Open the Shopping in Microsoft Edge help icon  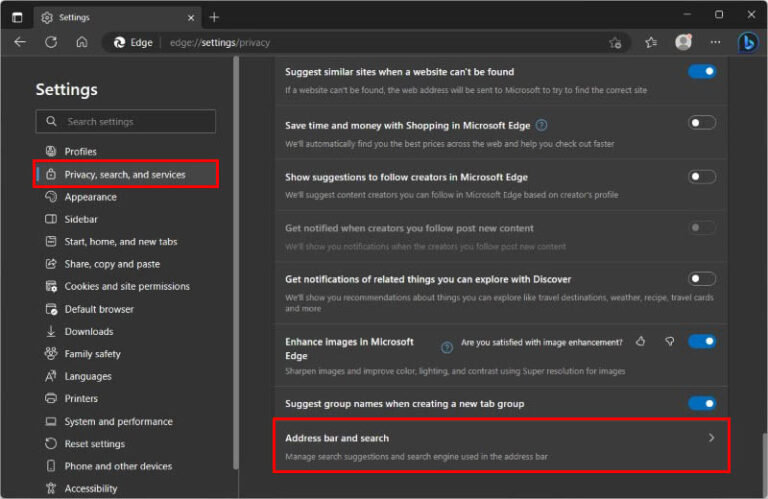[x=541, y=125]
